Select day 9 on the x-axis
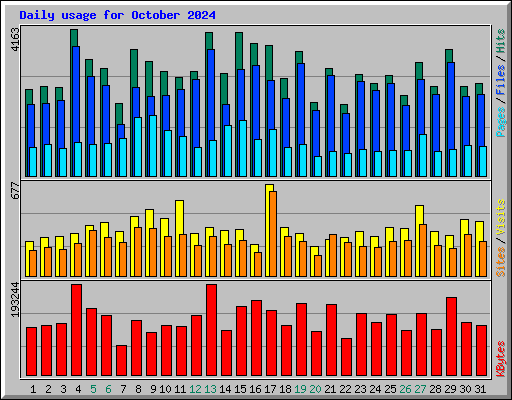 (153, 389)
